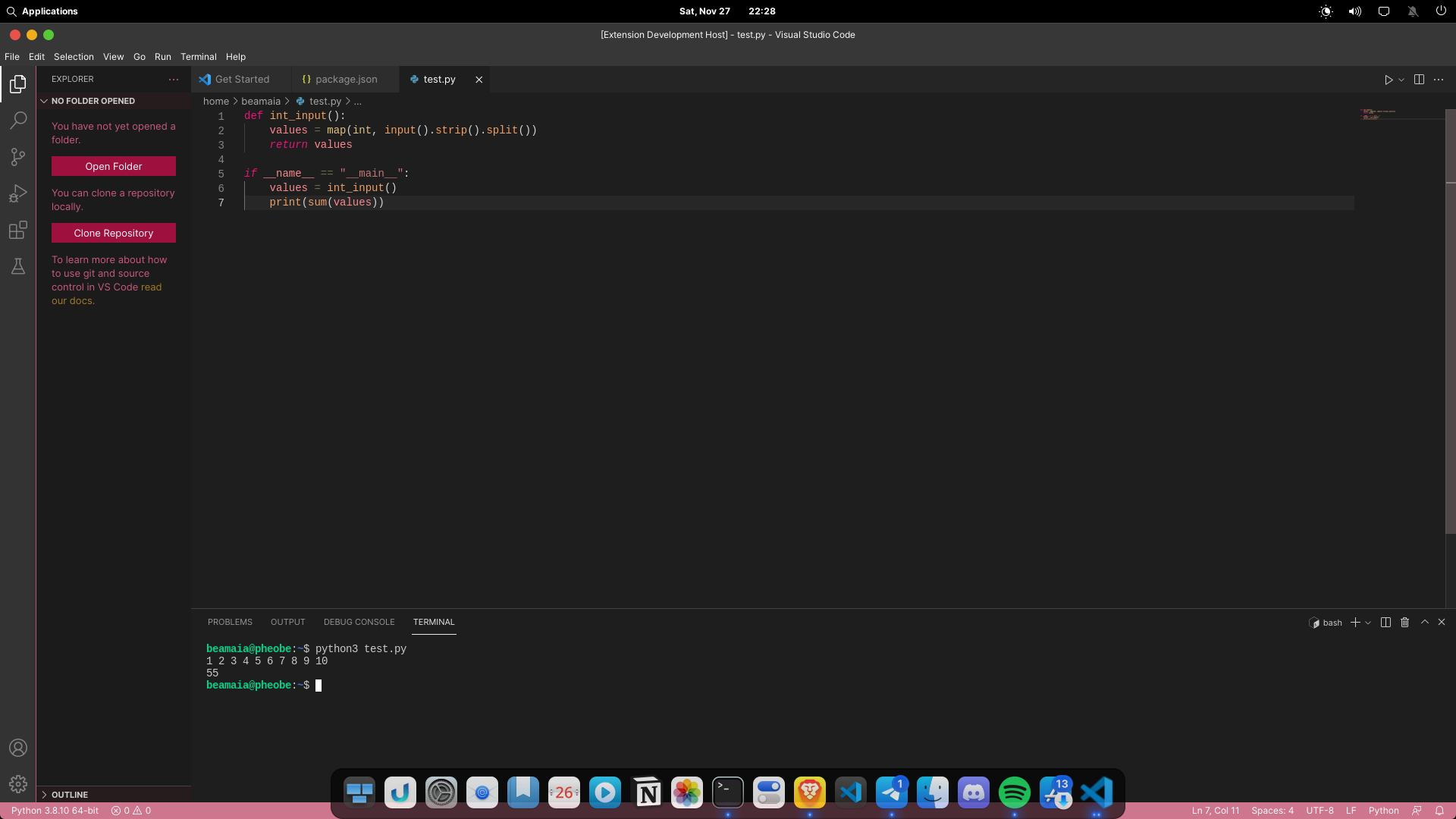Click the Clone Repository button

[113, 233]
